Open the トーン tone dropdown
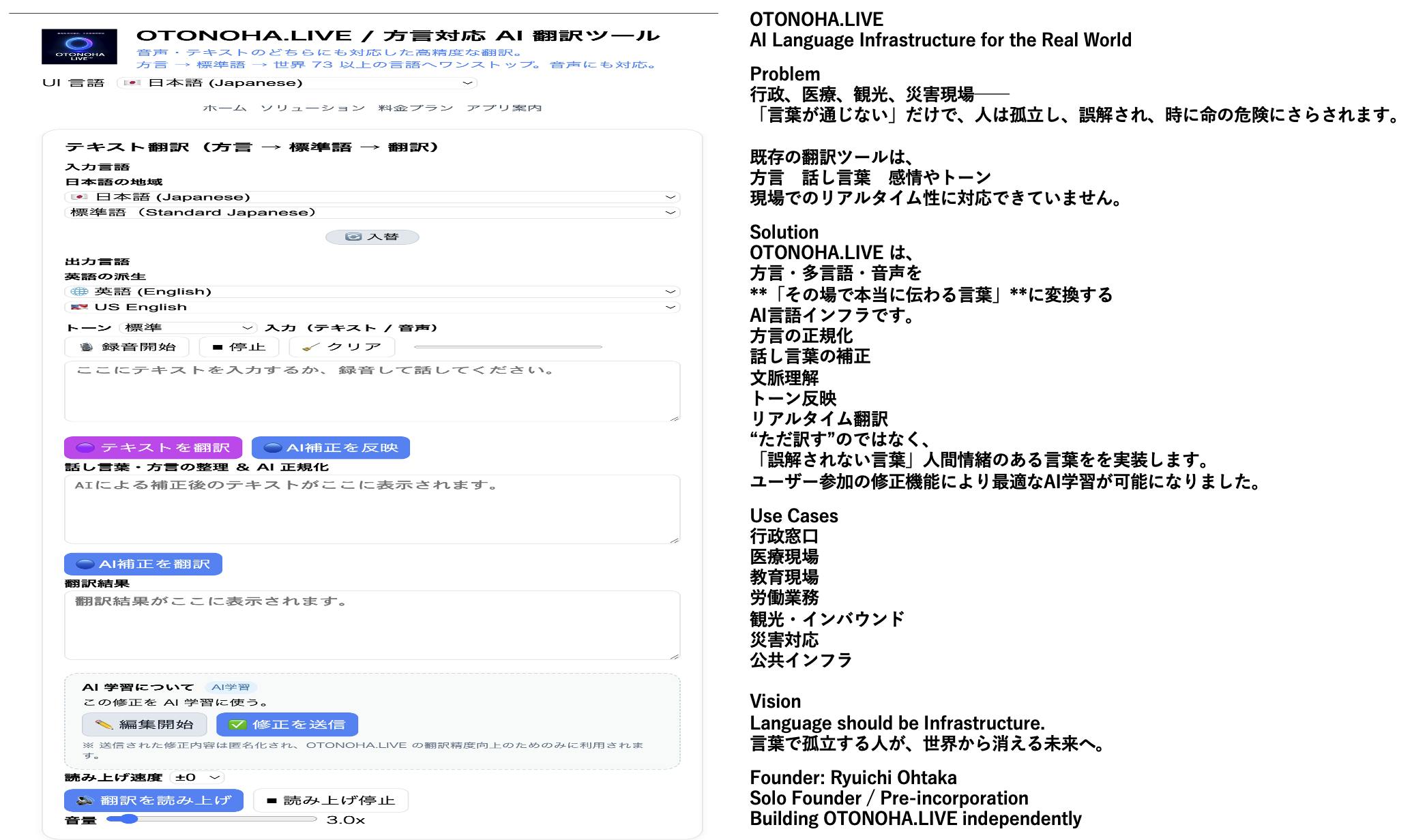The height and width of the screenshot is (840, 1412). [188, 328]
